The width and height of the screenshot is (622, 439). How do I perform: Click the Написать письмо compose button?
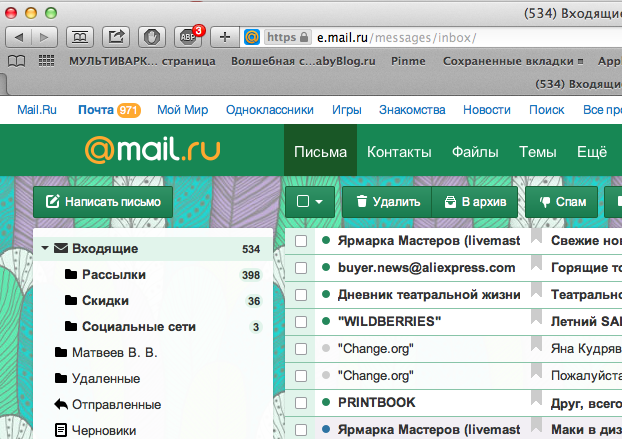click(x=103, y=201)
